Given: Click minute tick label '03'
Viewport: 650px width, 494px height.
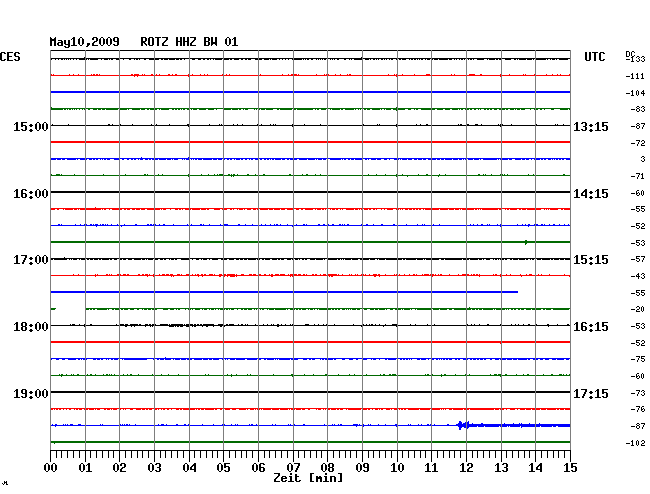Looking at the screenshot, I should tap(154, 468).
